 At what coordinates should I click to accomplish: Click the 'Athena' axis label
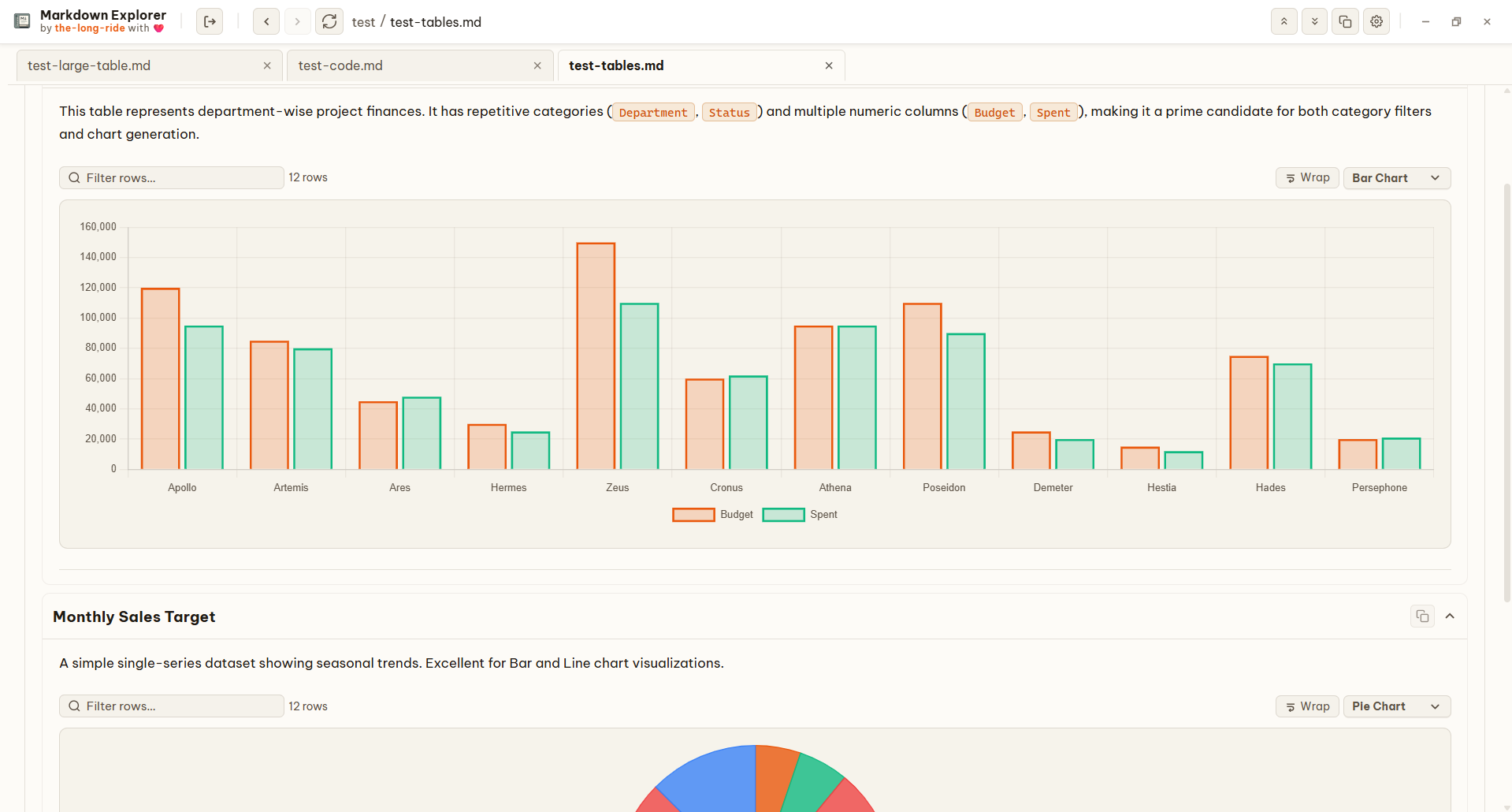(x=835, y=487)
